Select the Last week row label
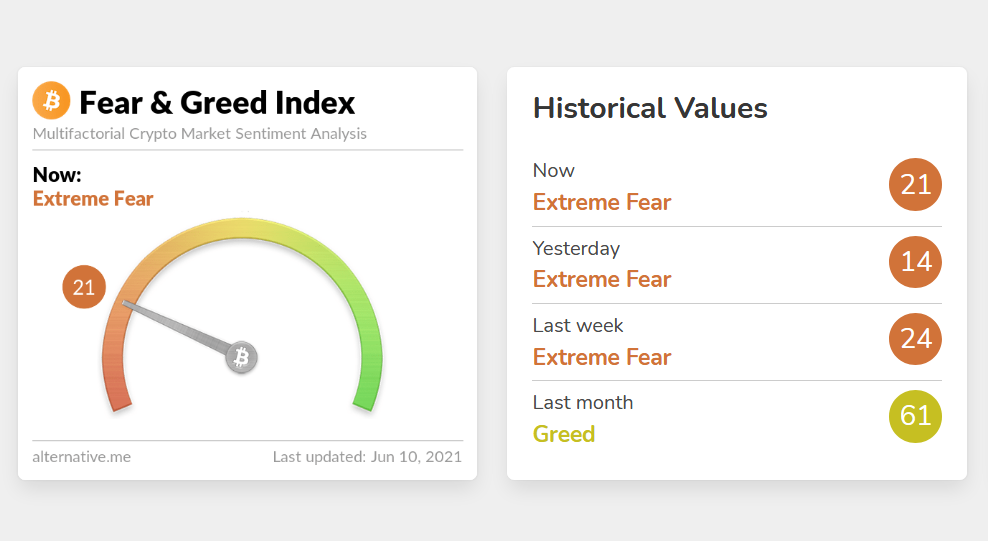The image size is (988, 541). click(578, 325)
